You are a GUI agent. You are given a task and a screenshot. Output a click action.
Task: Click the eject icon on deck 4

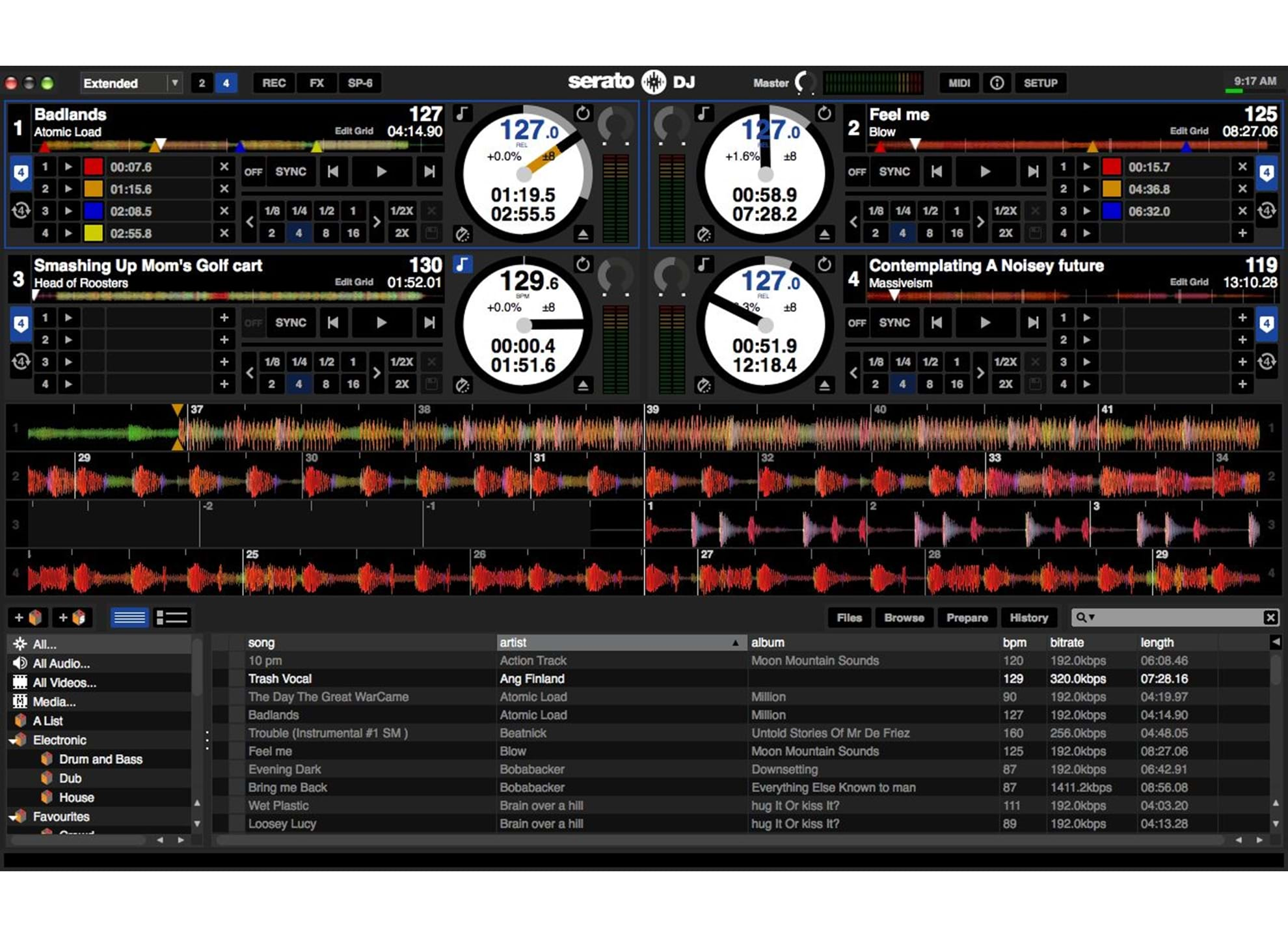[824, 385]
